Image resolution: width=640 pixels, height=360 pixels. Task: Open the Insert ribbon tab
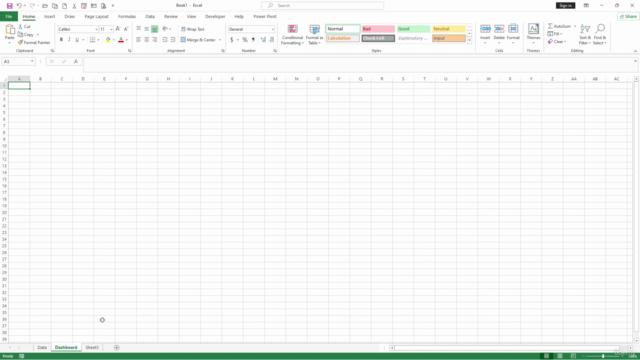tap(49, 17)
